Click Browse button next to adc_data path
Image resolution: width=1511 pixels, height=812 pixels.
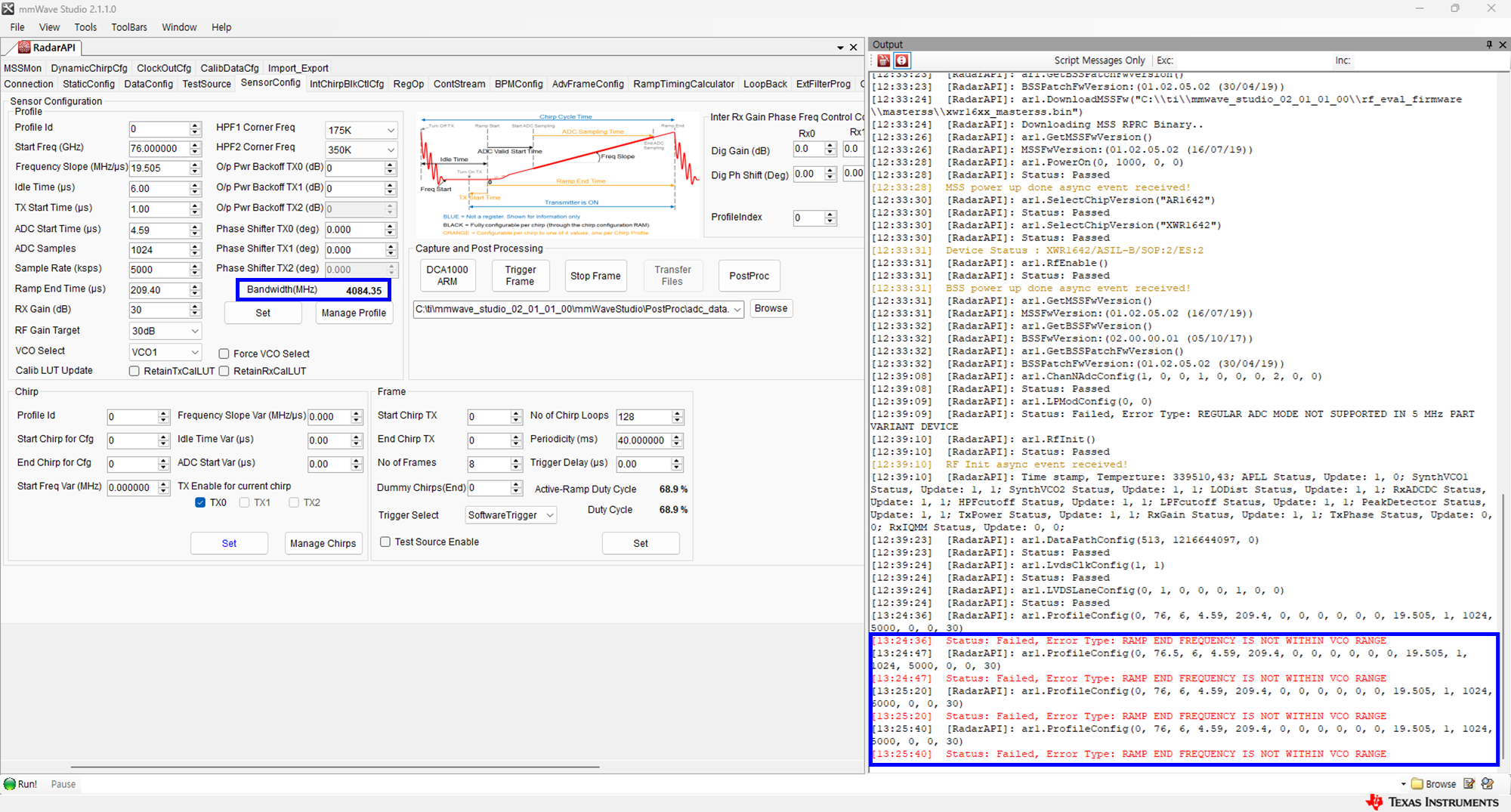(771, 309)
